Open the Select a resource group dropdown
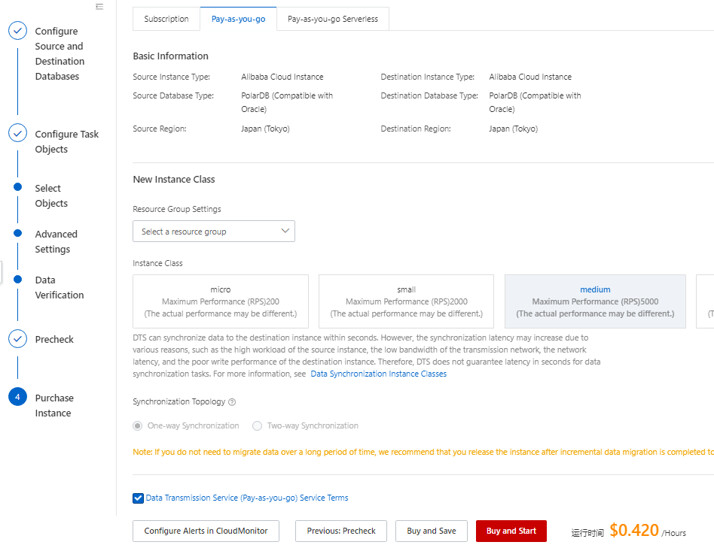 [214, 231]
